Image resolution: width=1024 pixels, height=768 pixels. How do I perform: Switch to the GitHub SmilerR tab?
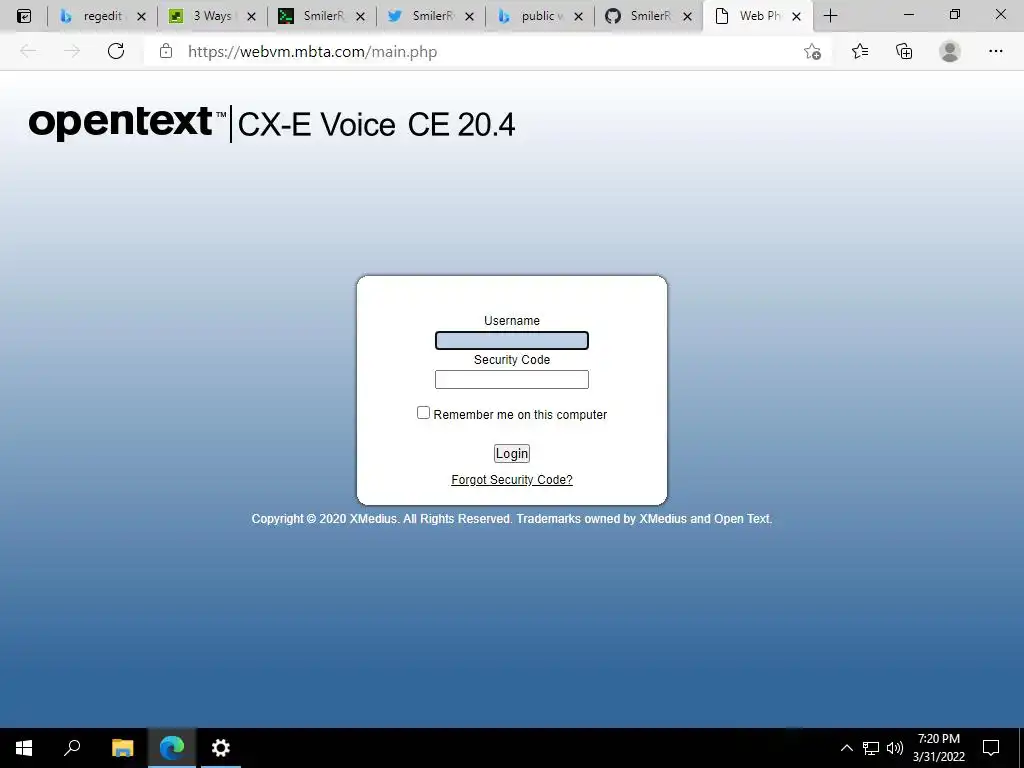point(649,16)
